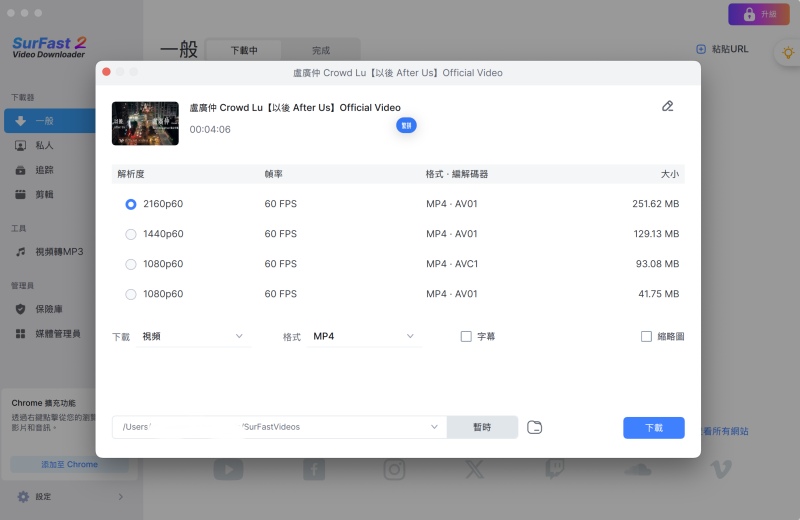This screenshot has height=520, width=800.
Task: Click the X icon in the background window
Action: pos(474,469)
